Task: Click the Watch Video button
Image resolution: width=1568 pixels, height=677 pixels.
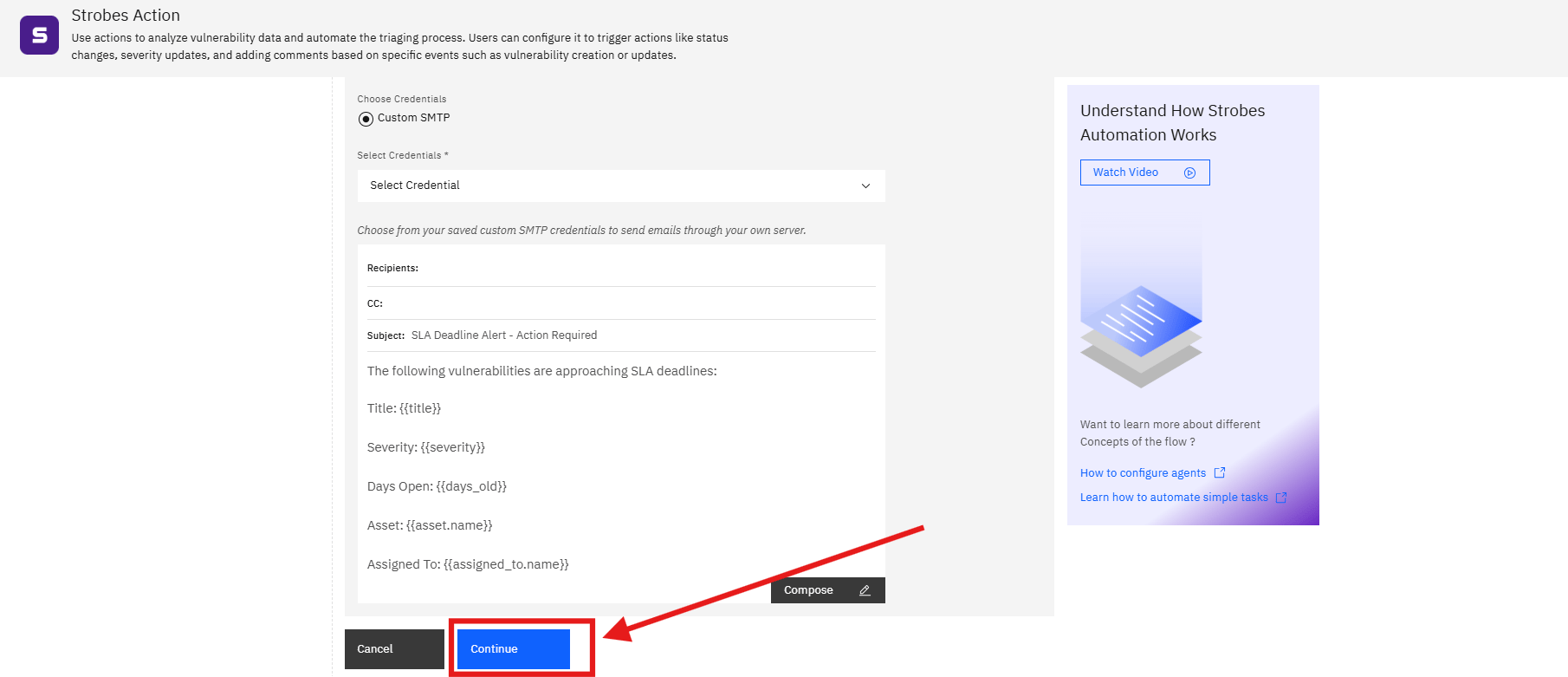Action: coord(1144,173)
